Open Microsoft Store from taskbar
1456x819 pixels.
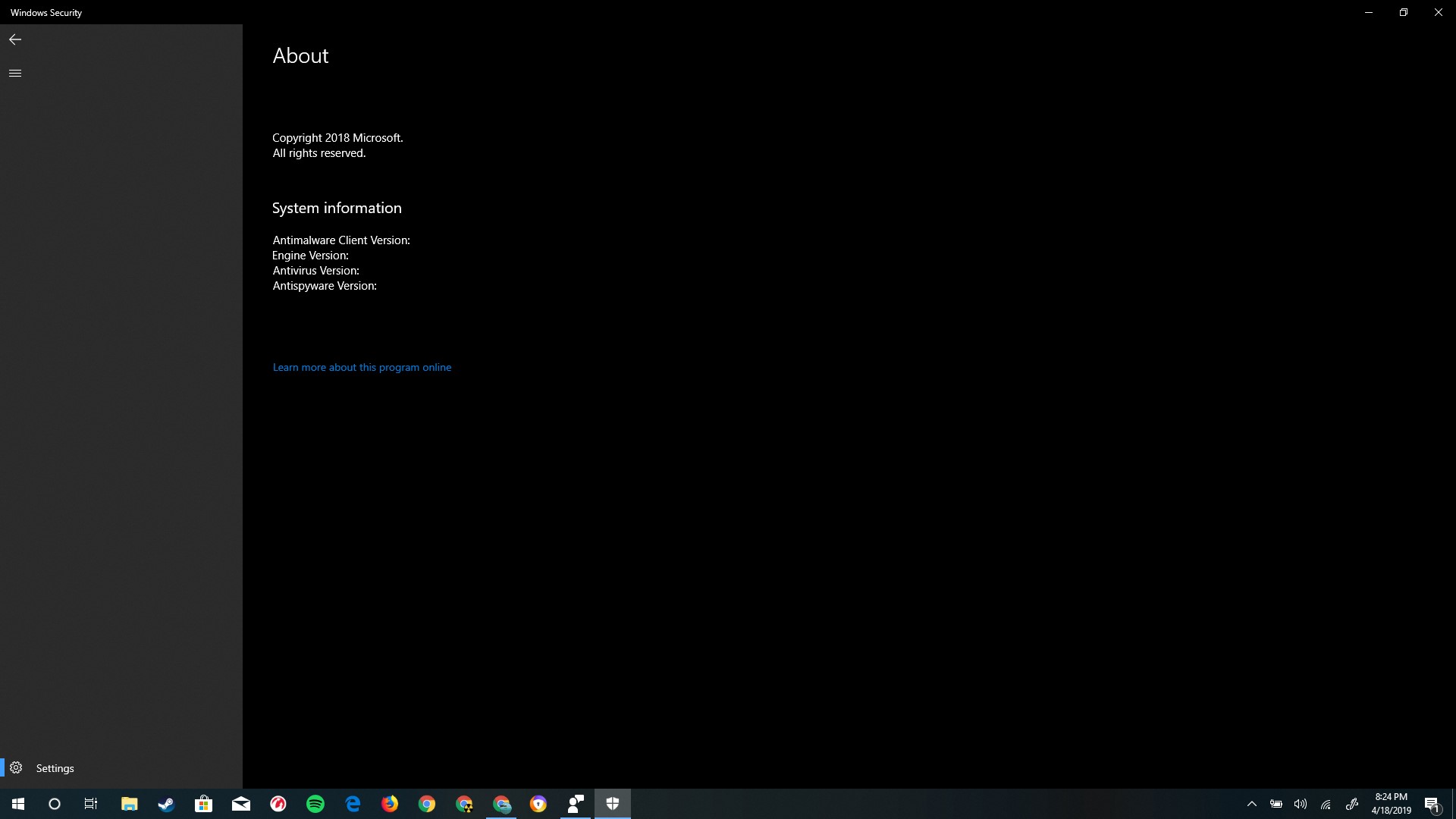click(x=203, y=804)
